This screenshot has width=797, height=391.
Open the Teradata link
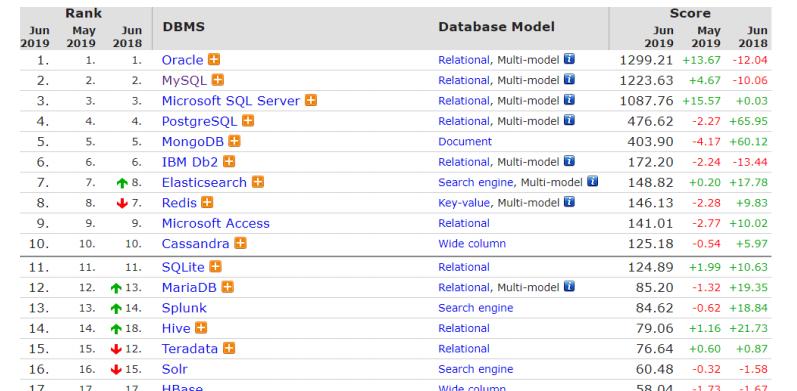coord(190,349)
